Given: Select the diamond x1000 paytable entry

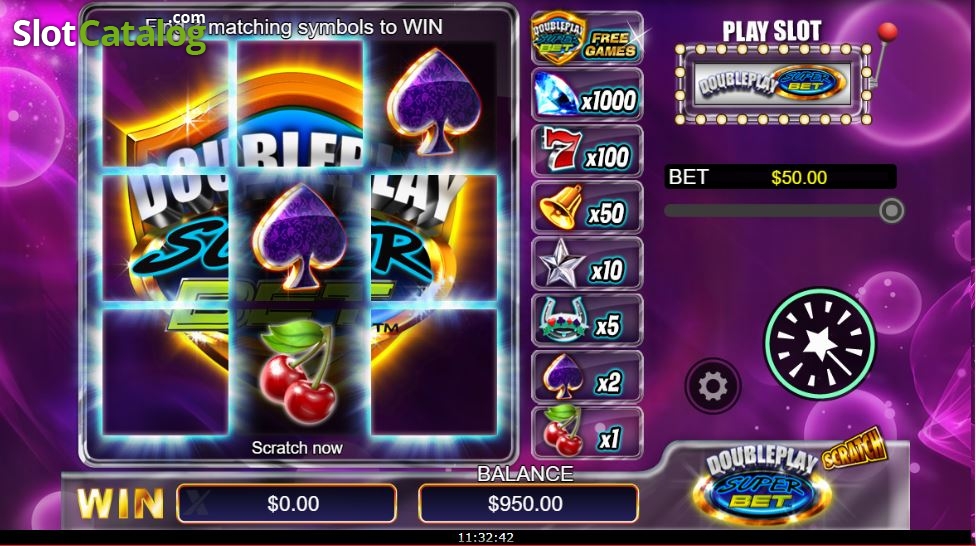Looking at the screenshot, I should point(587,95).
